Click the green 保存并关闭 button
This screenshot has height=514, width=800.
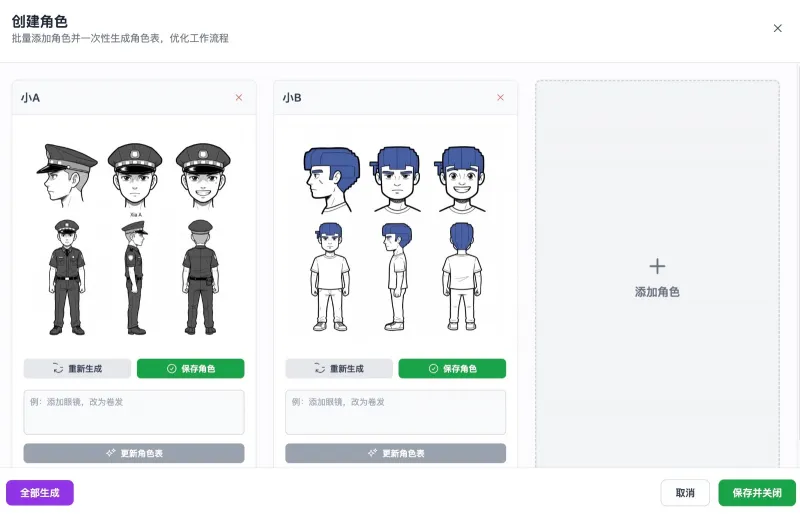point(757,493)
